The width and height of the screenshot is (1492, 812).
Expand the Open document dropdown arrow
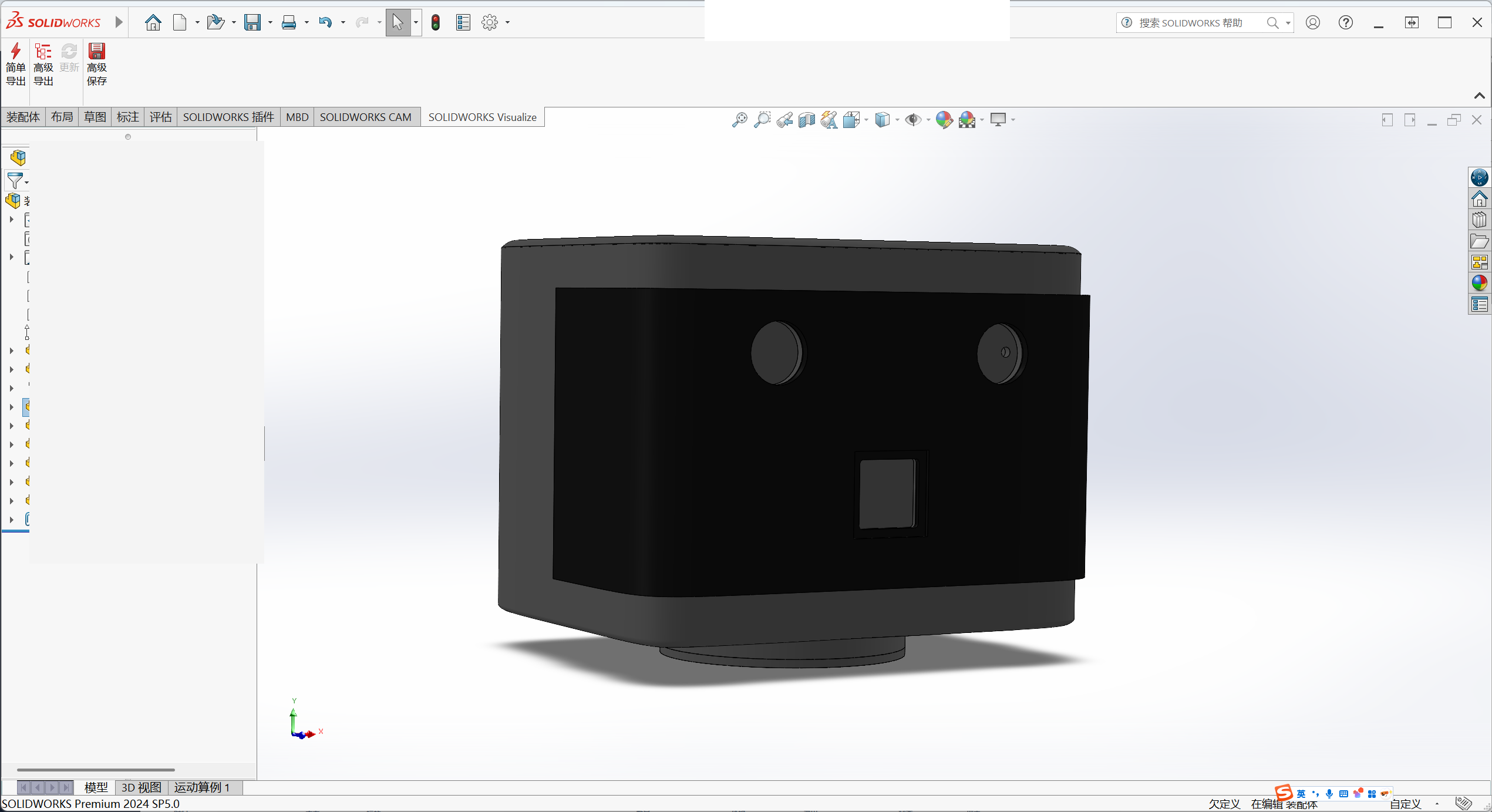[x=234, y=23]
